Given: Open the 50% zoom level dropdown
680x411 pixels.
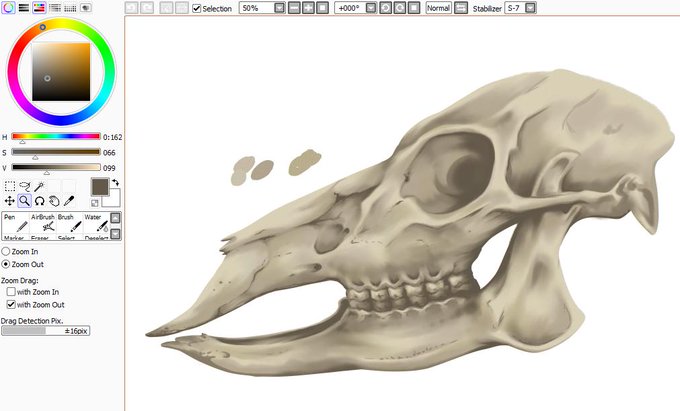Looking at the screenshot, I should (x=280, y=8).
